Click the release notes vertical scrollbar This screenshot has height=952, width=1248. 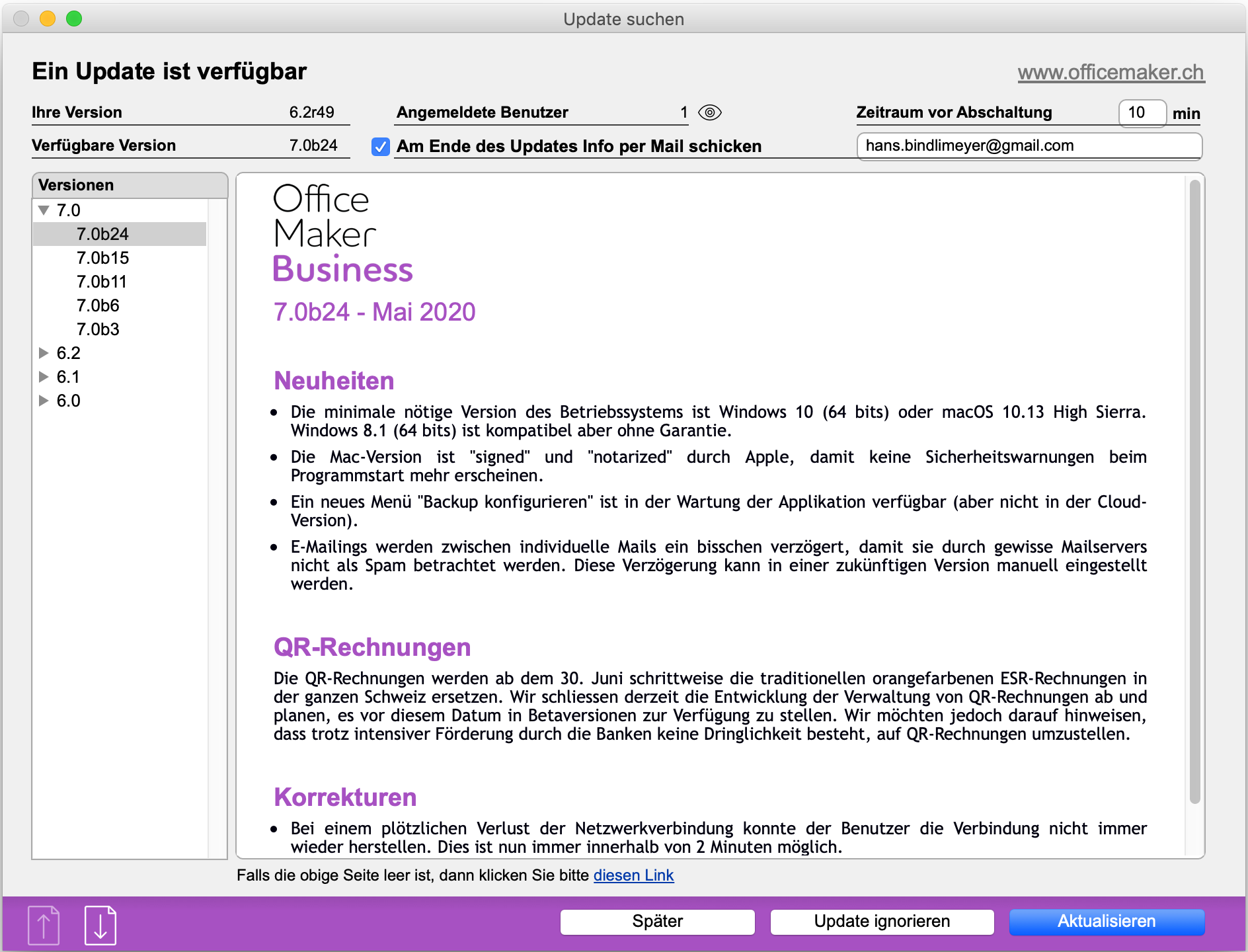[1194, 492]
